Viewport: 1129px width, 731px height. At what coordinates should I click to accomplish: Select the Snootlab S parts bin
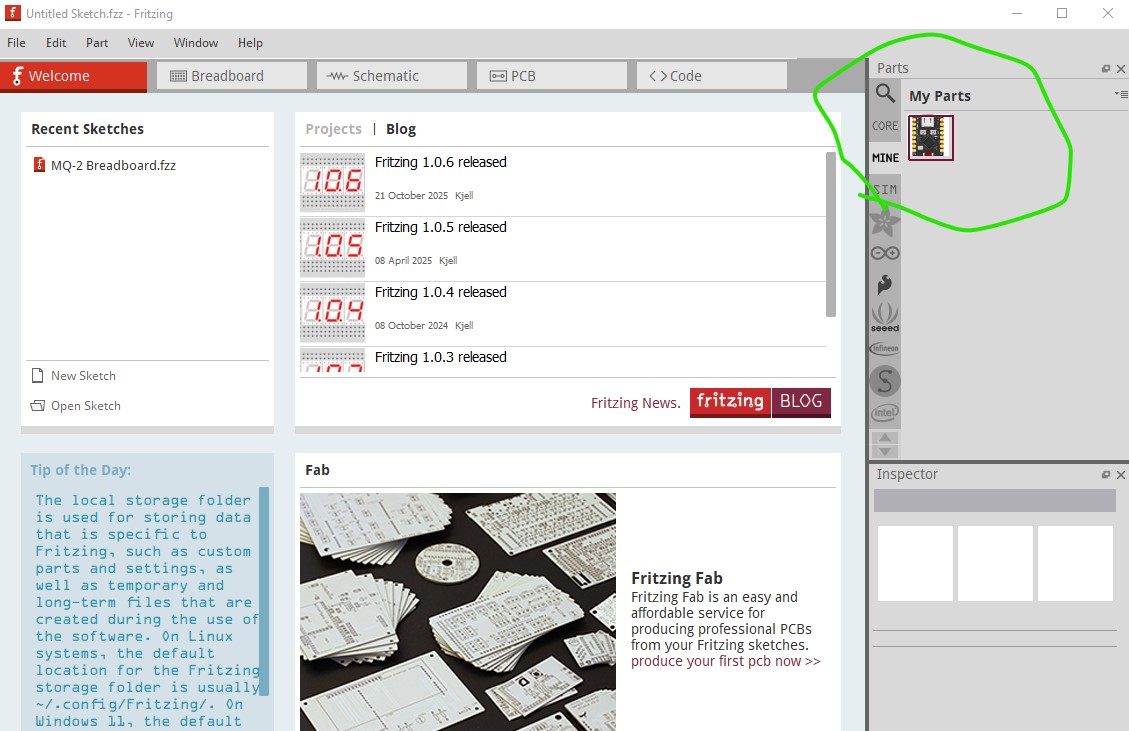[x=885, y=380]
